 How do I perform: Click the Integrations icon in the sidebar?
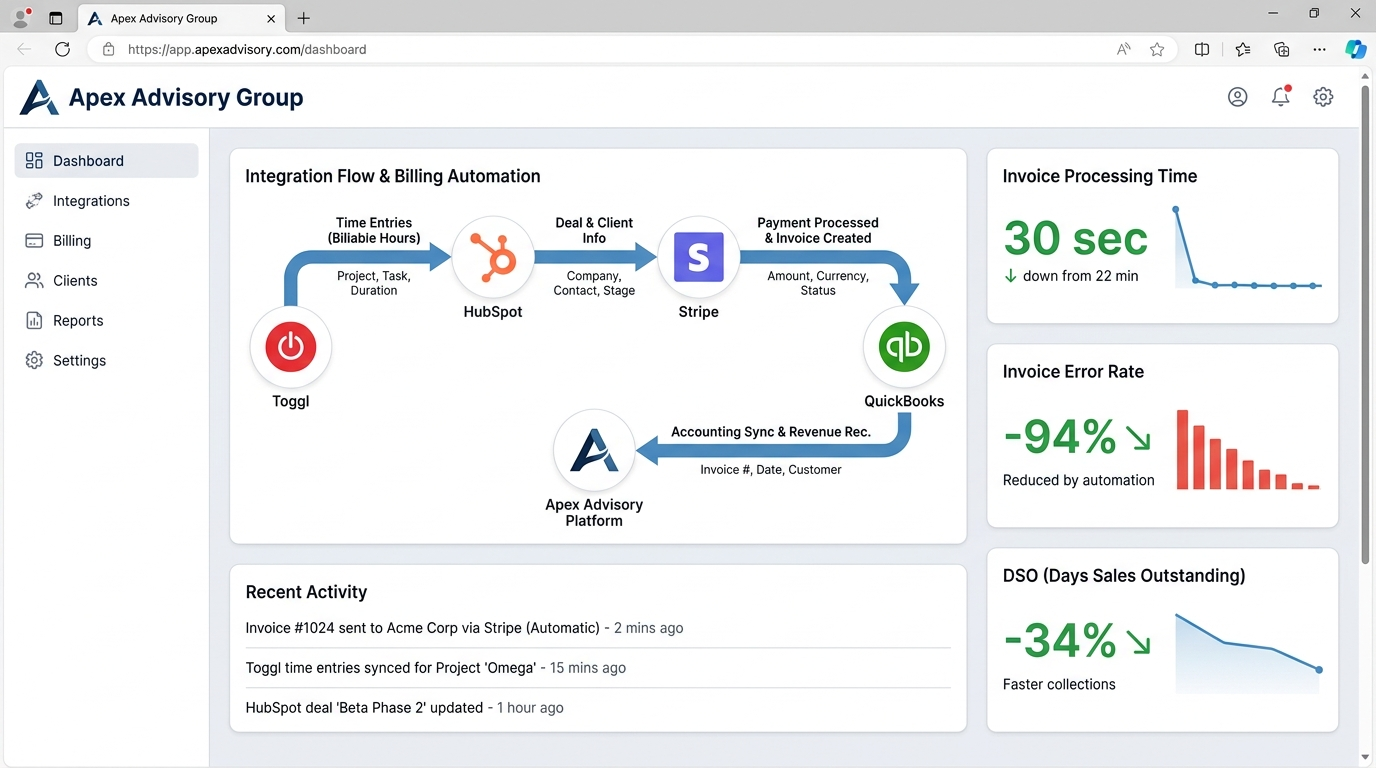[34, 201]
